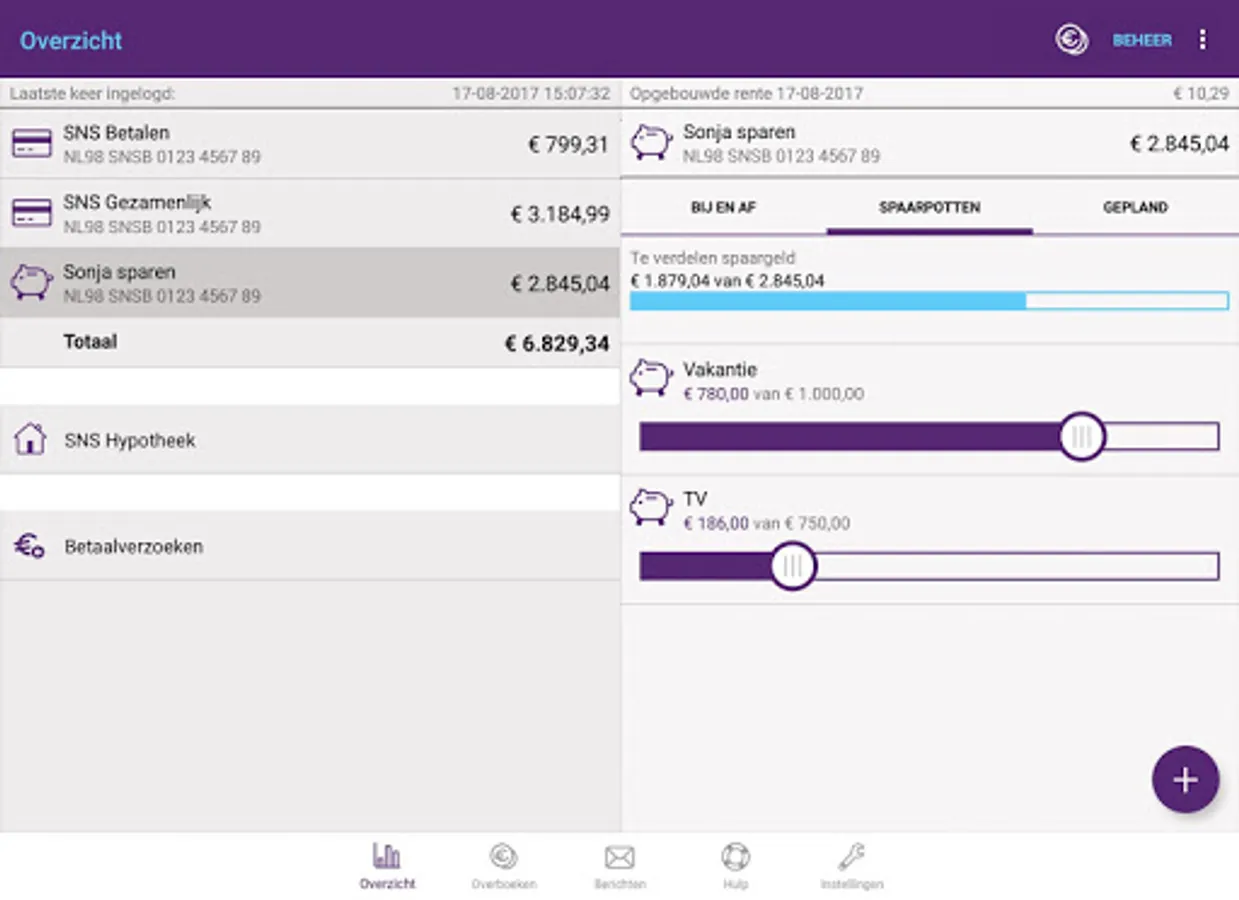
Task: Select the SPAARPOTTEN tab
Action: 929,208
